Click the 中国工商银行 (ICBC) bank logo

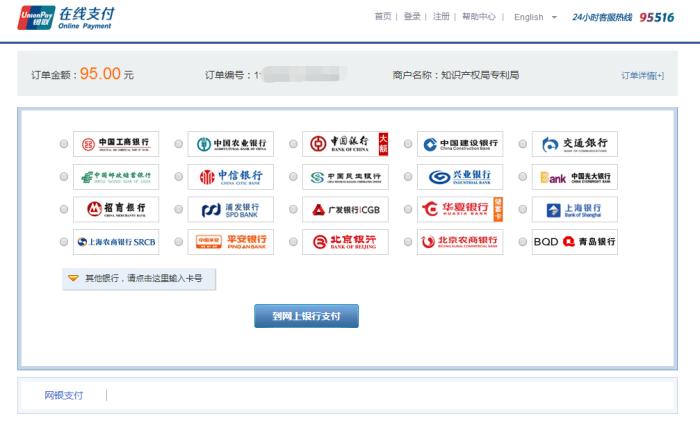116,144
